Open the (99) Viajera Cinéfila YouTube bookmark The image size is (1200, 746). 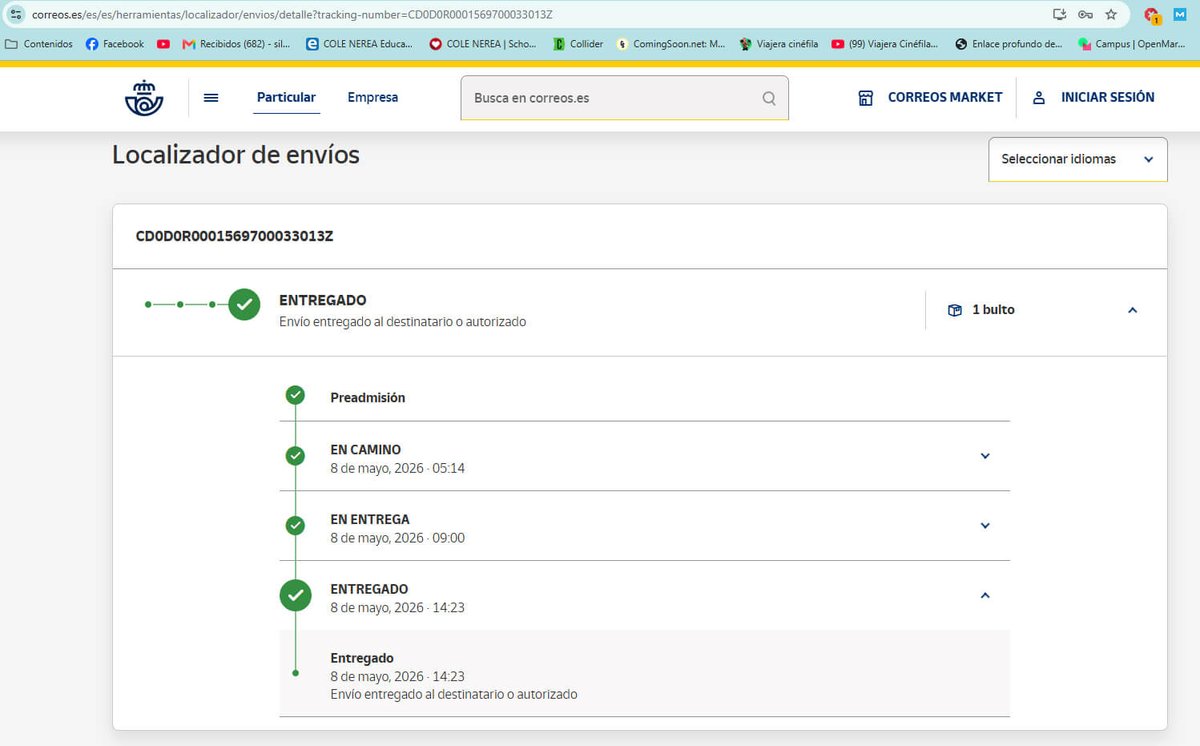884,44
